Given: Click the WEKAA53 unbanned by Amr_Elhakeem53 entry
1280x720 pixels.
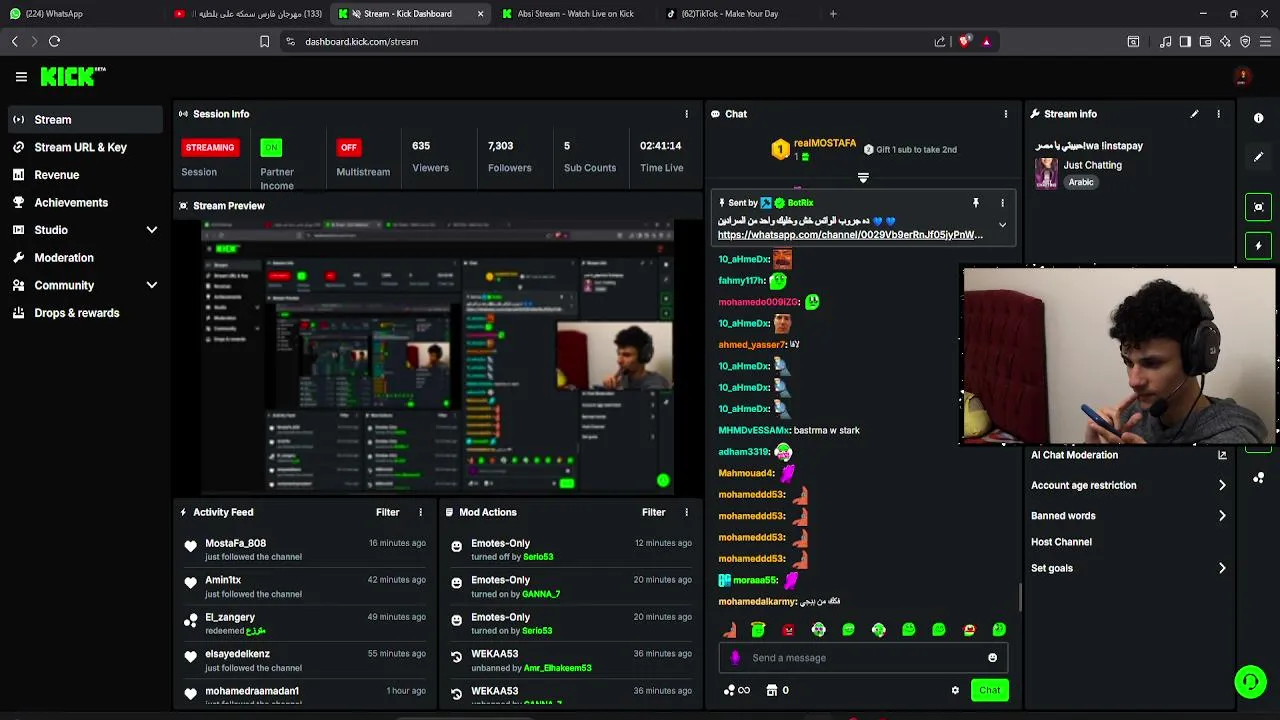Looking at the screenshot, I should [572, 661].
